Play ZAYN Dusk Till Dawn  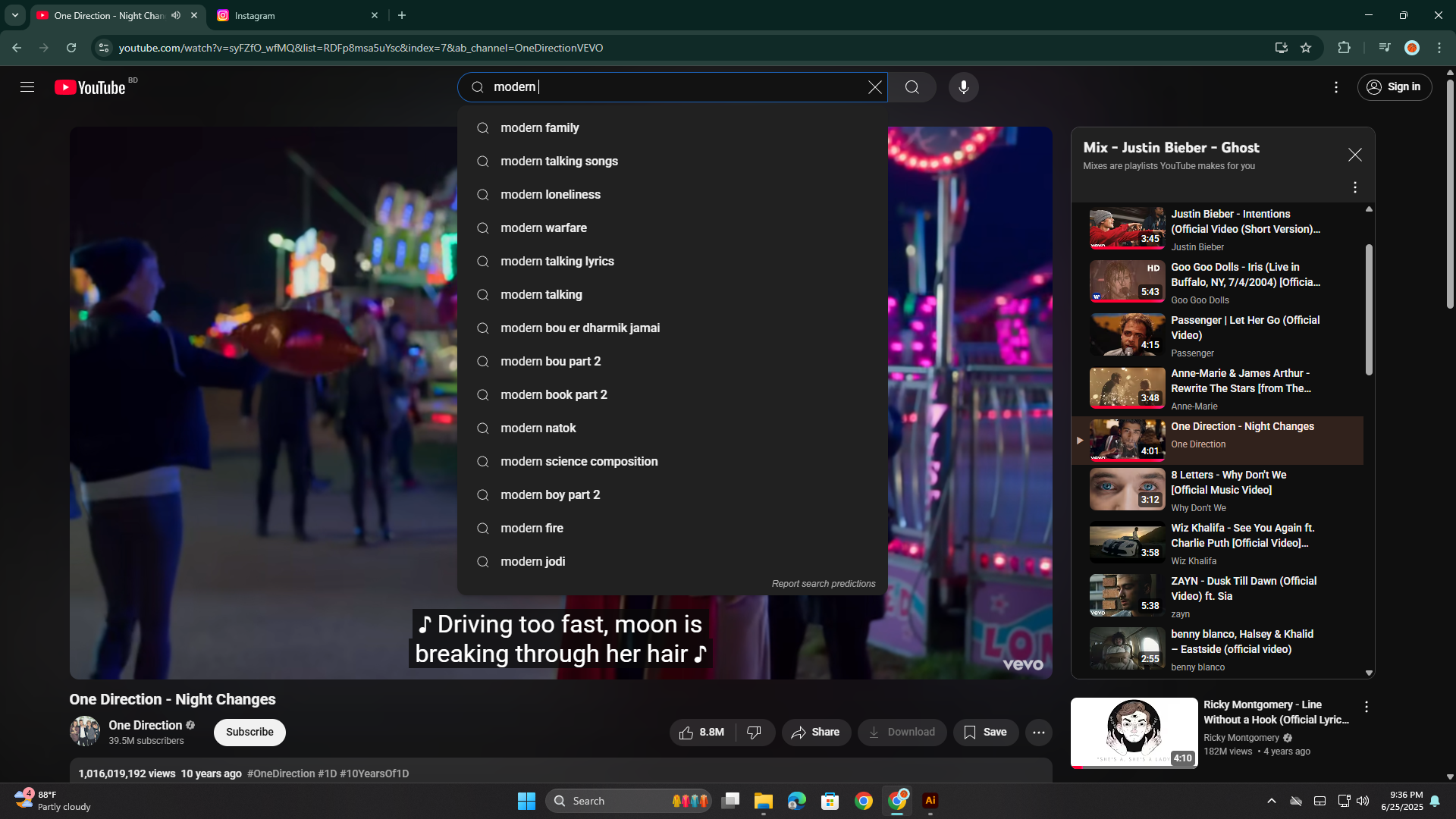[x=1217, y=596]
